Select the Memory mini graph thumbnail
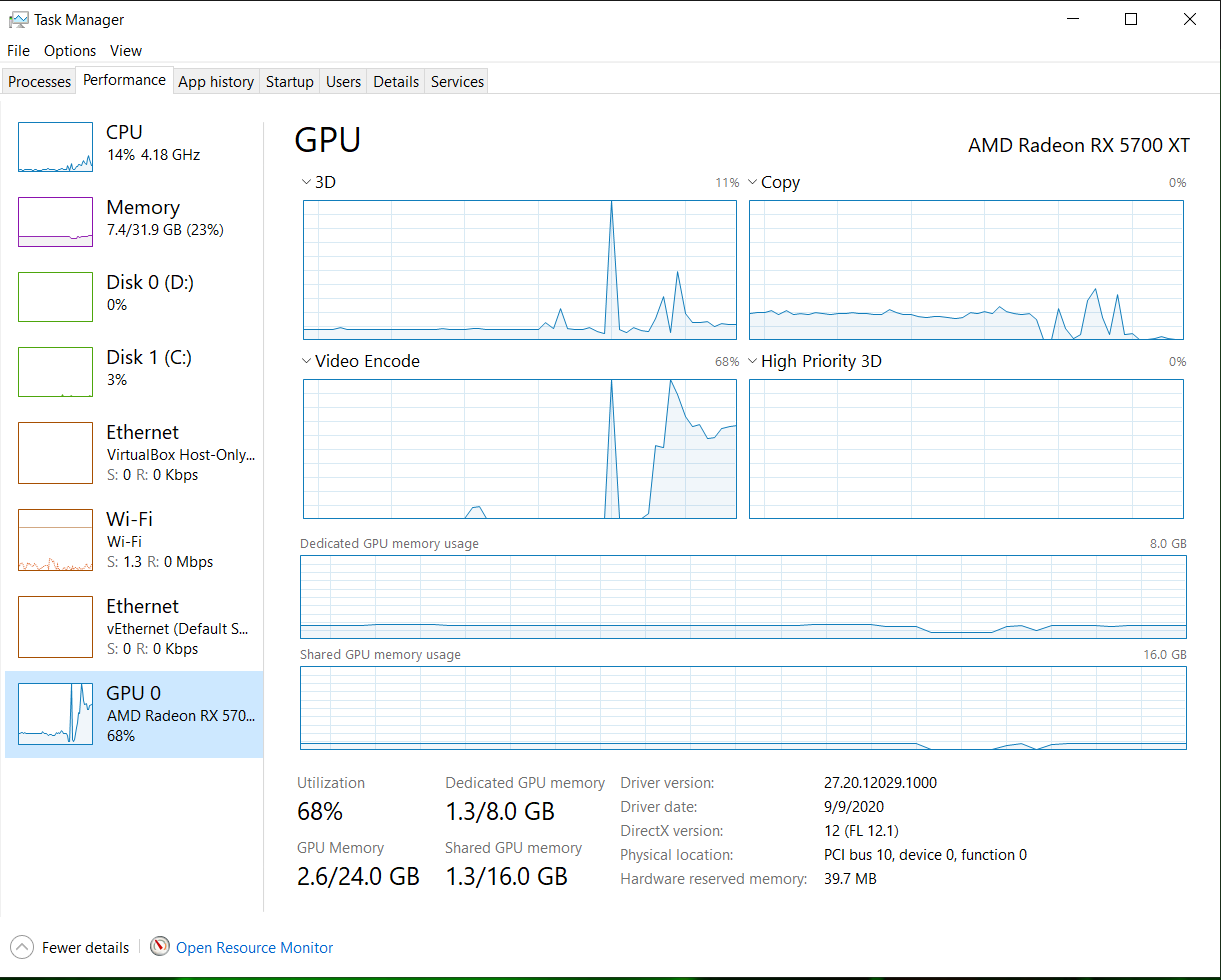 56,222
